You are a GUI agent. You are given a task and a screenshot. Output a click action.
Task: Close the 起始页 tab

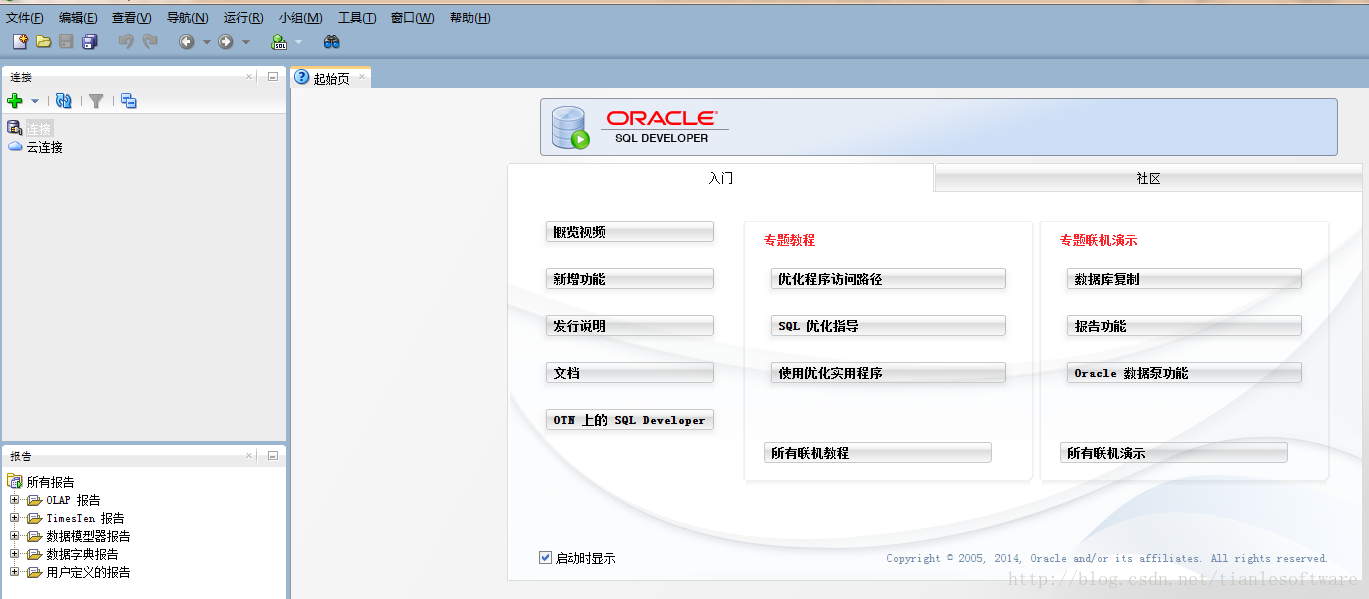(362, 77)
